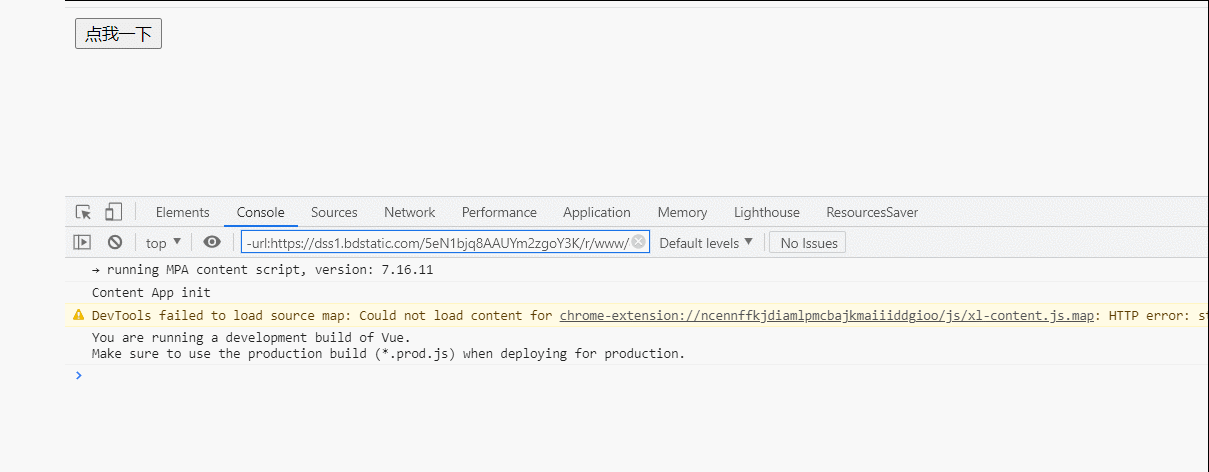The image size is (1209, 472).
Task: Activate the inspect element picker icon
Action: 84,212
